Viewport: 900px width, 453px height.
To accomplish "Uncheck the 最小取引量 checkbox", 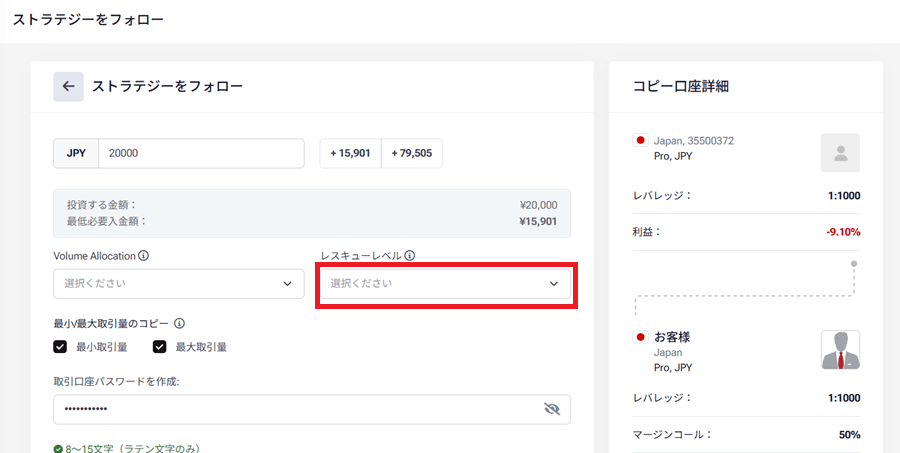I will (x=60, y=347).
